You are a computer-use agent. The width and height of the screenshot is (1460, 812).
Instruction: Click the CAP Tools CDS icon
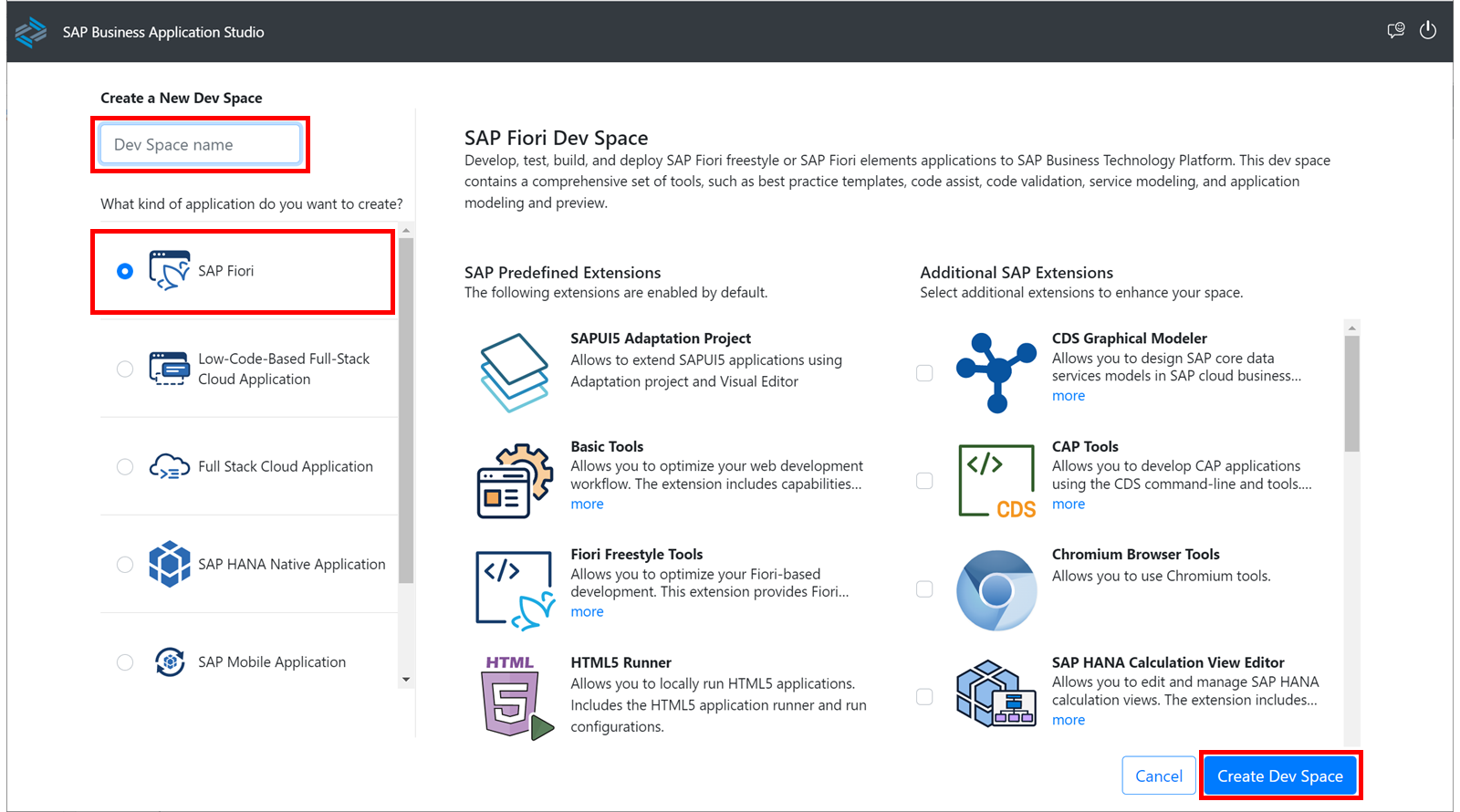pyautogui.click(x=997, y=481)
